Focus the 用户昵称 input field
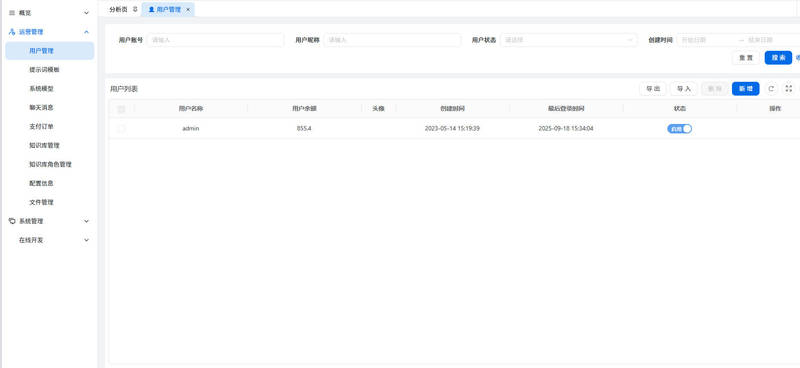This screenshot has height=368, width=800. (392, 40)
